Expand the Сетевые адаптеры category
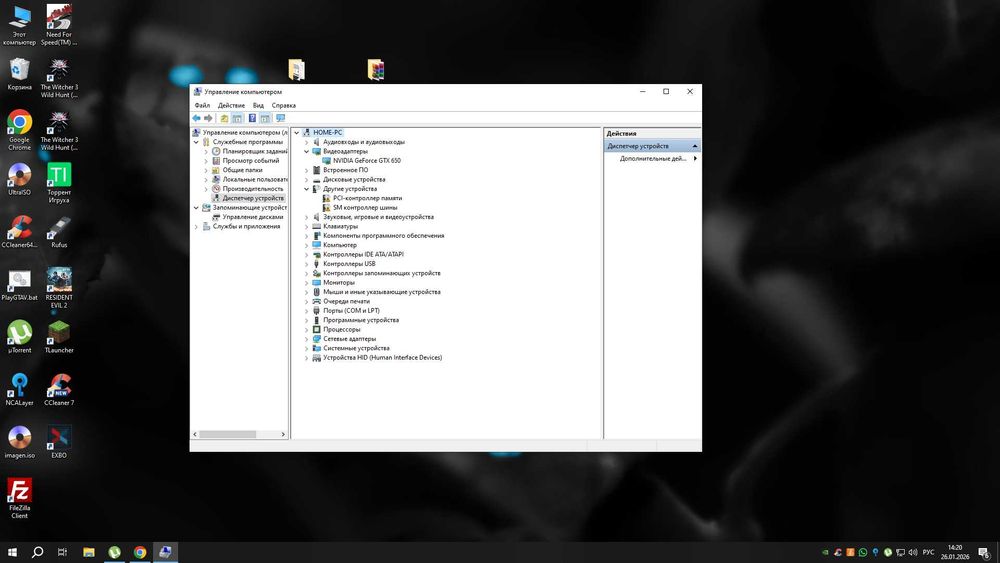This screenshot has height=563, width=1000. click(x=307, y=339)
